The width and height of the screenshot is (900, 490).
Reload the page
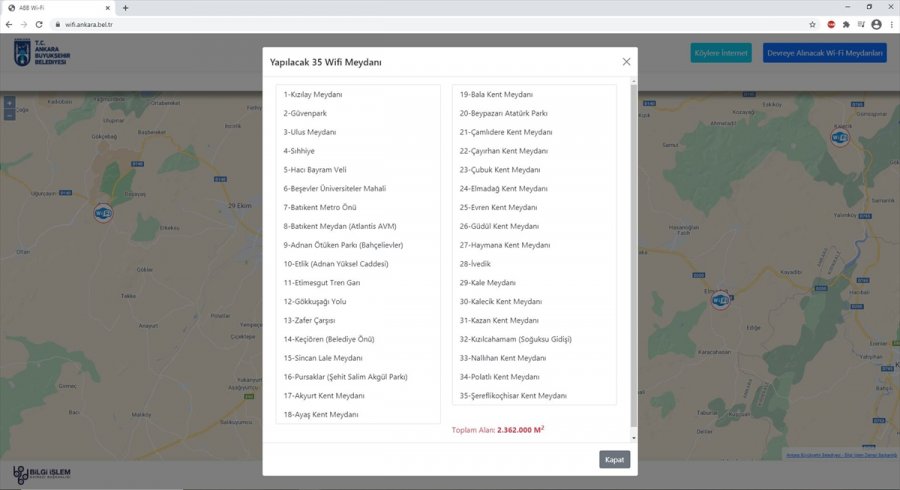pyautogui.click(x=39, y=24)
